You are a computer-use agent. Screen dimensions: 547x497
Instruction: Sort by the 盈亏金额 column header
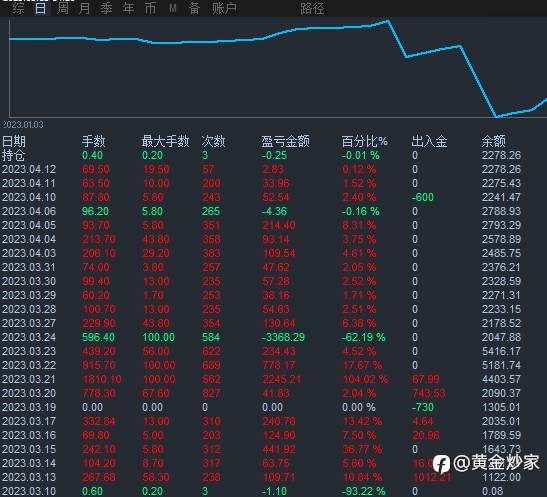[x=285, y=141]
